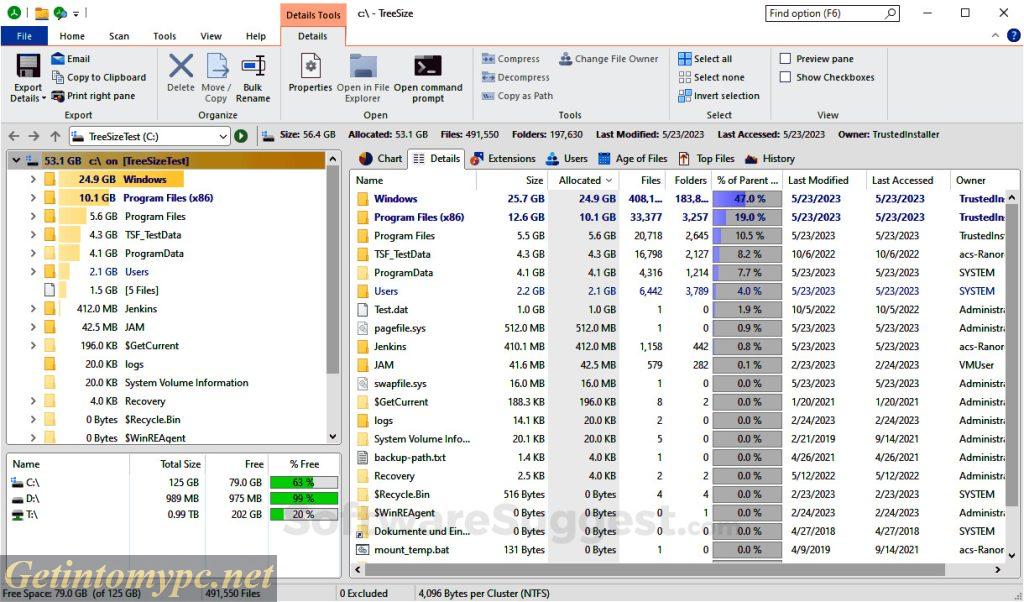Expand Program Files (x86) in tree
Screen dimensions: 1024x602
tap(33, 197)
